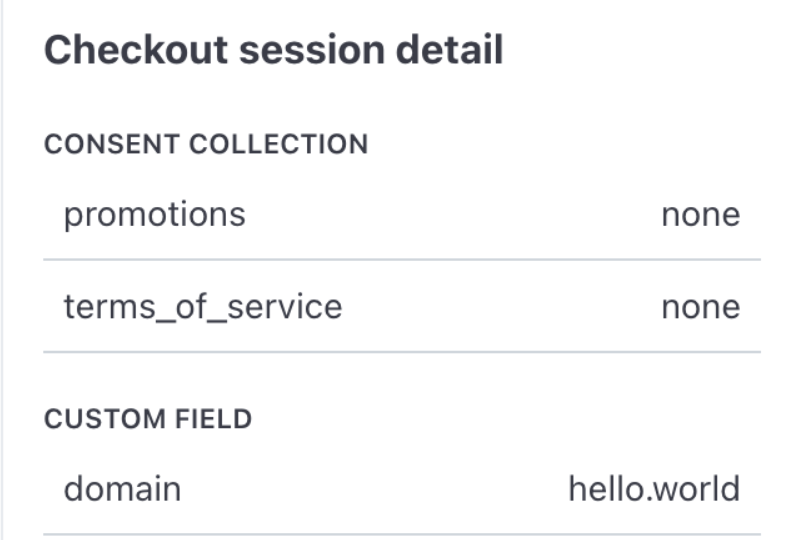The image size is (786, 540).
Task: Click the word session in the heading
Action: coord(296,50)
